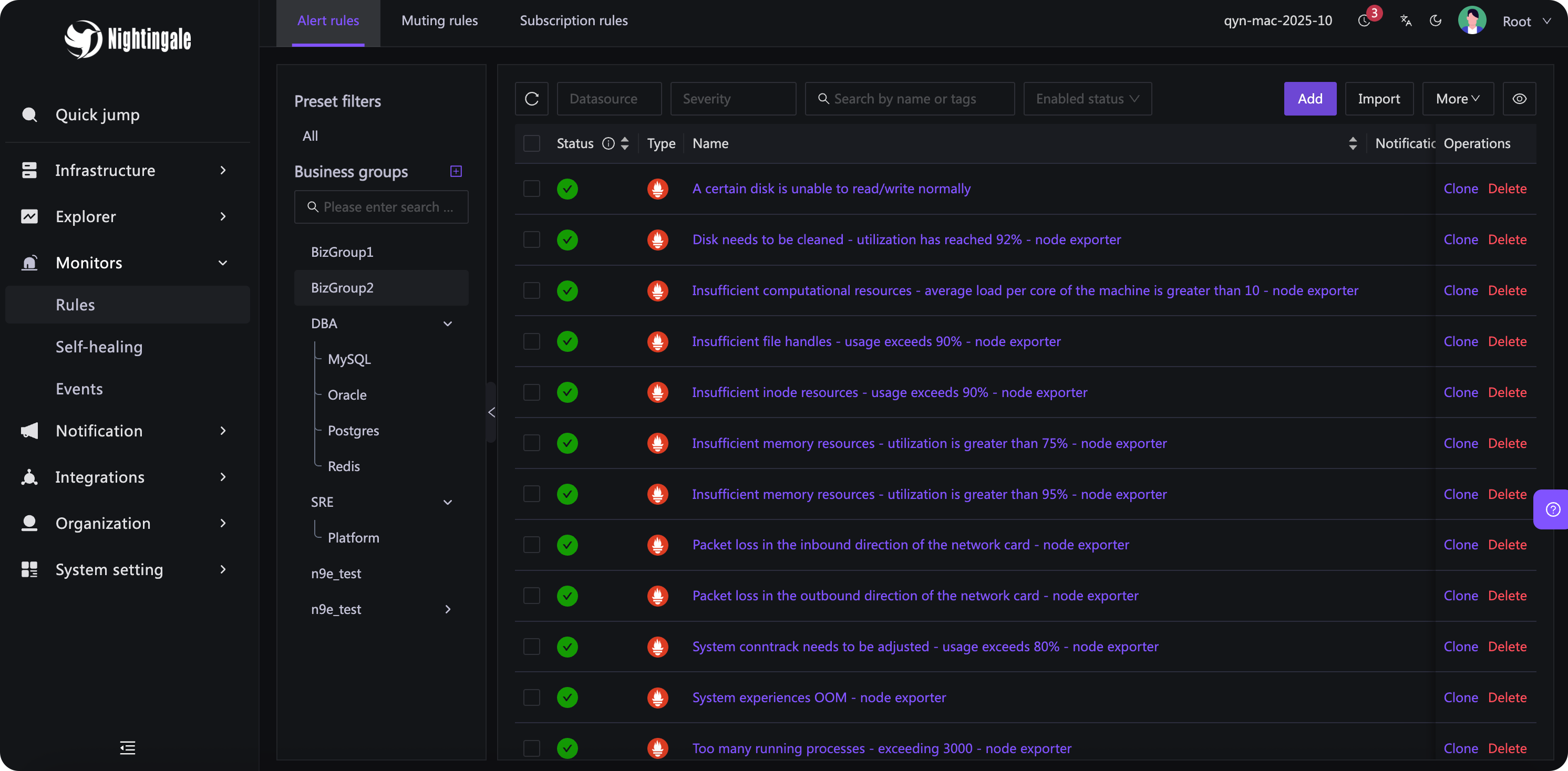Open the Subscription rules tab
The width and height of the screenshot is (1568, 771).
point(573,20)
